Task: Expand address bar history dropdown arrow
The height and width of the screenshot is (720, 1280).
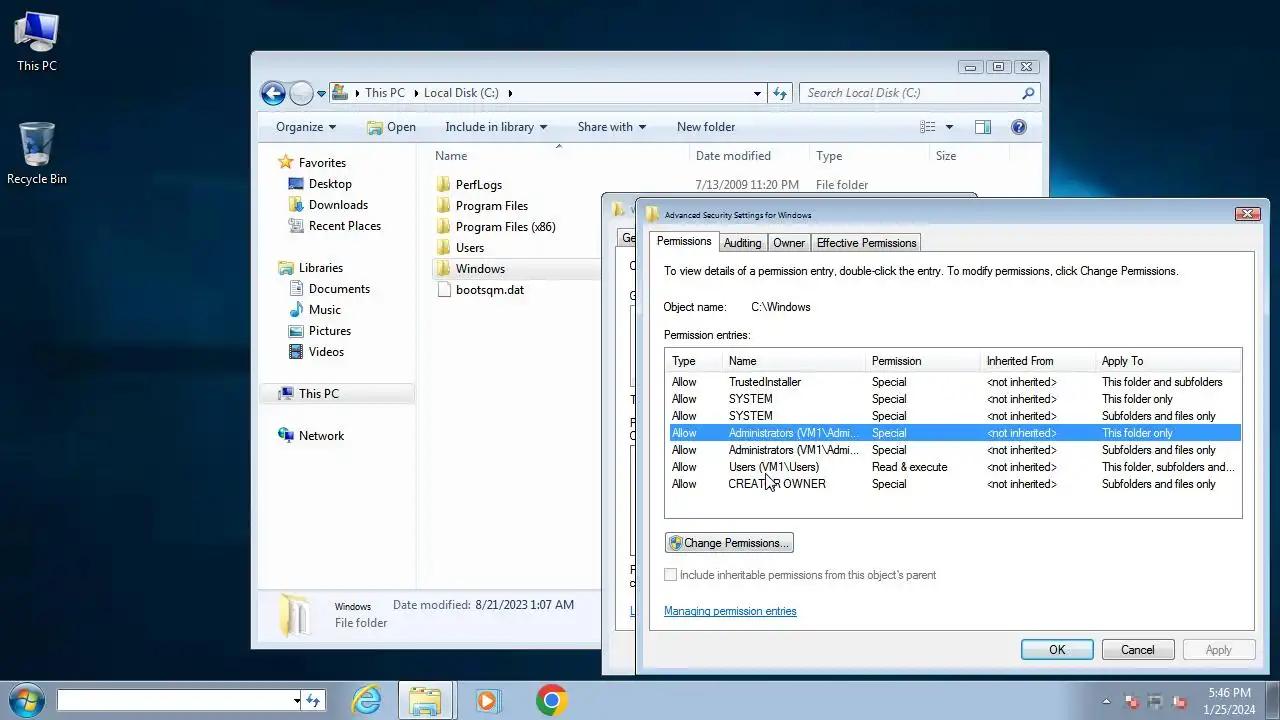Action: pos(757,93)
